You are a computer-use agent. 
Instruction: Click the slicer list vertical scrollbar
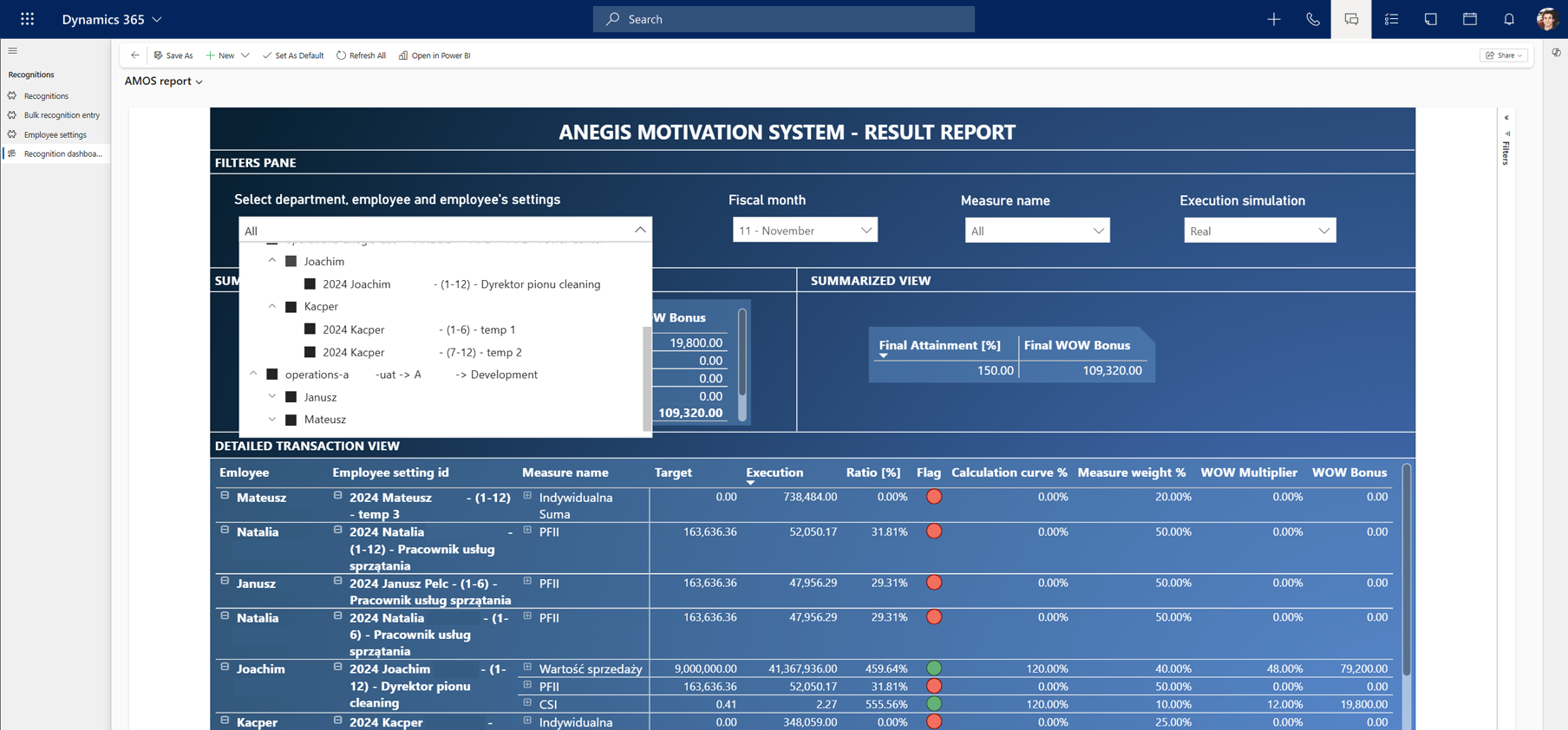pos(646,377)
